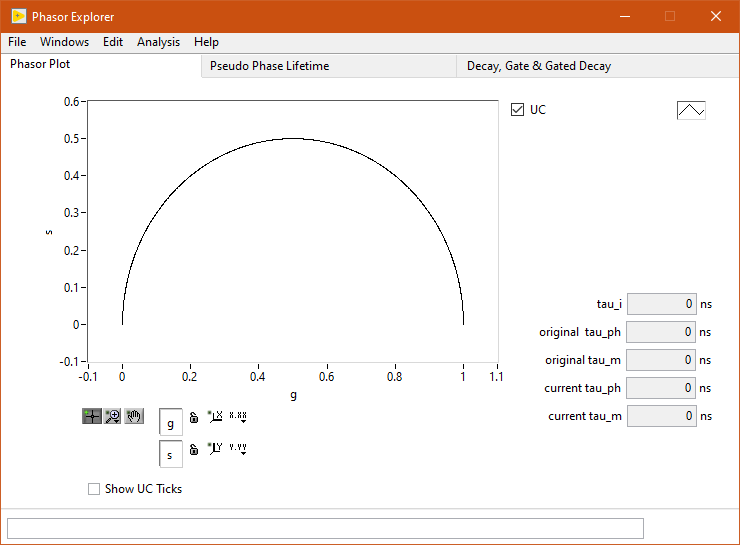Click the original tau_m value field
This screenshot has width=740, height=545.
pyautogui.click(x=661, y=360)
